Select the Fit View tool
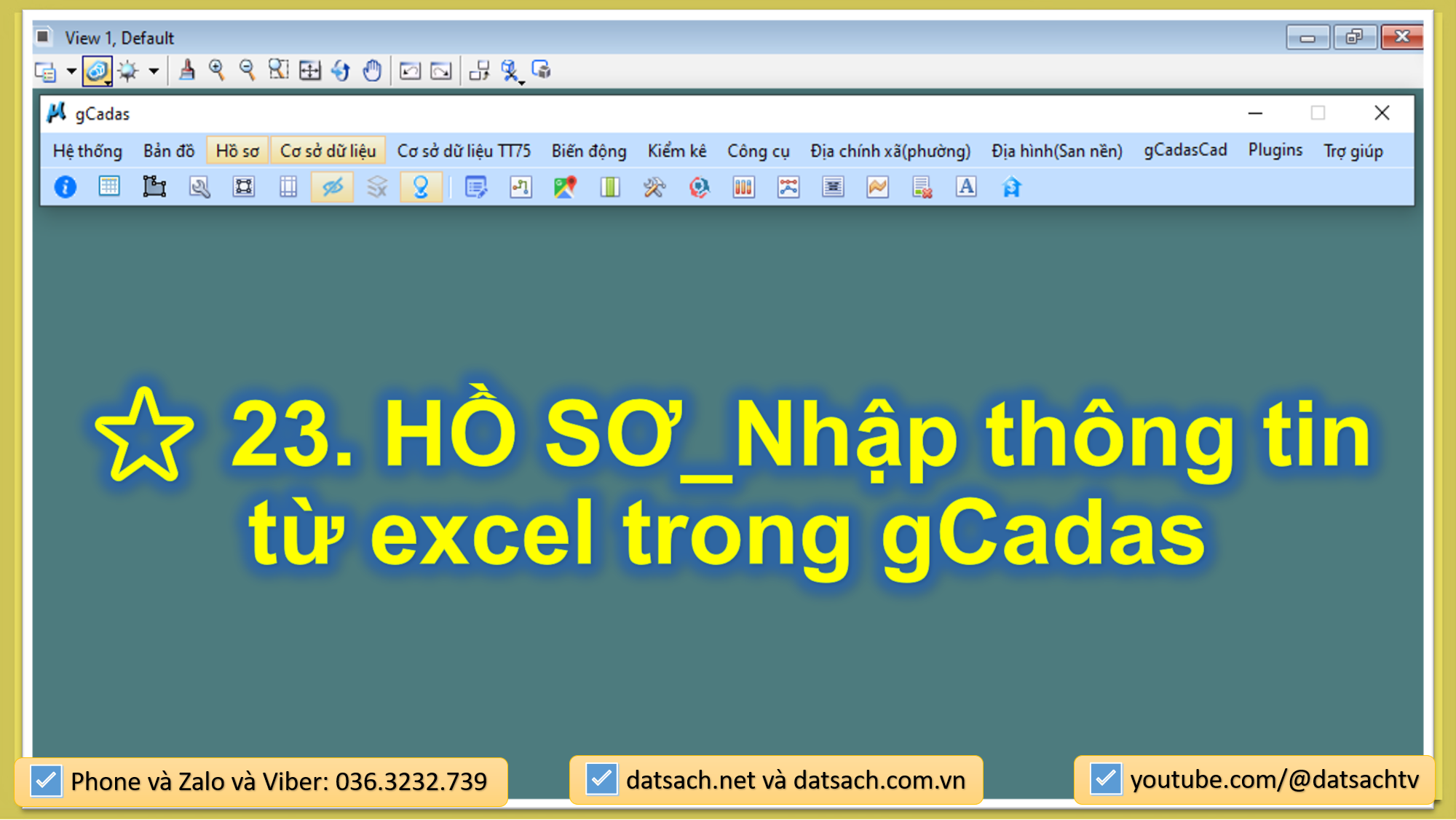Image resolution: width=1456 pixels, height=820 pixels. (x=309, y=71)
